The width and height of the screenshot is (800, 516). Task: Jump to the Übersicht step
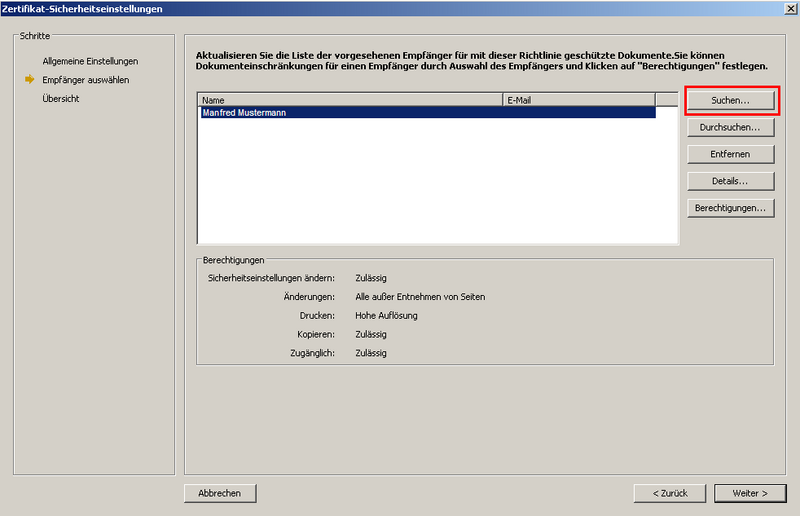tap(61, 99)
